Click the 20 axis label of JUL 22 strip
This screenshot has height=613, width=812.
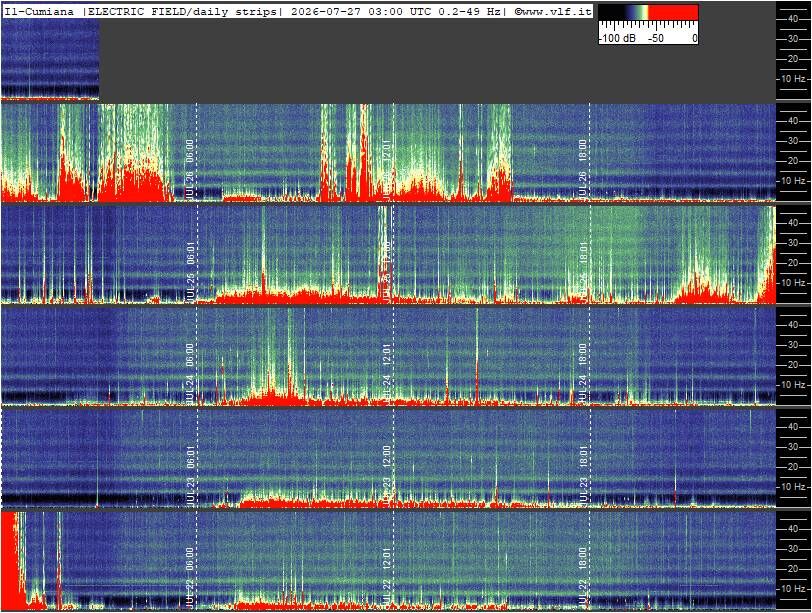click(792, 569)
